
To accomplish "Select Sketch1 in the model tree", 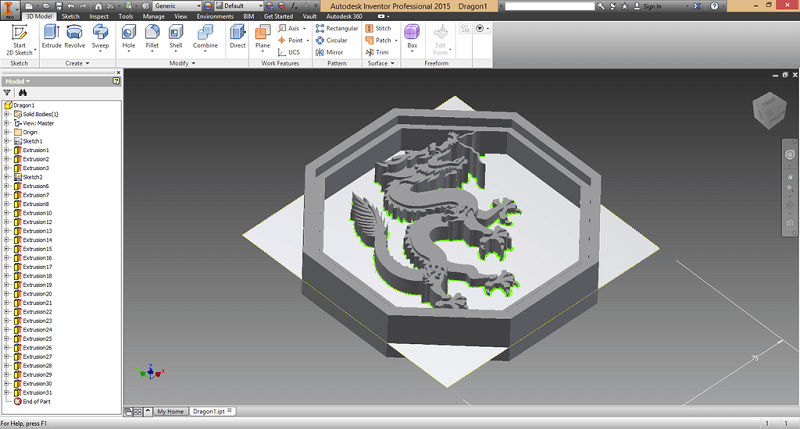I will pos(29,141).
